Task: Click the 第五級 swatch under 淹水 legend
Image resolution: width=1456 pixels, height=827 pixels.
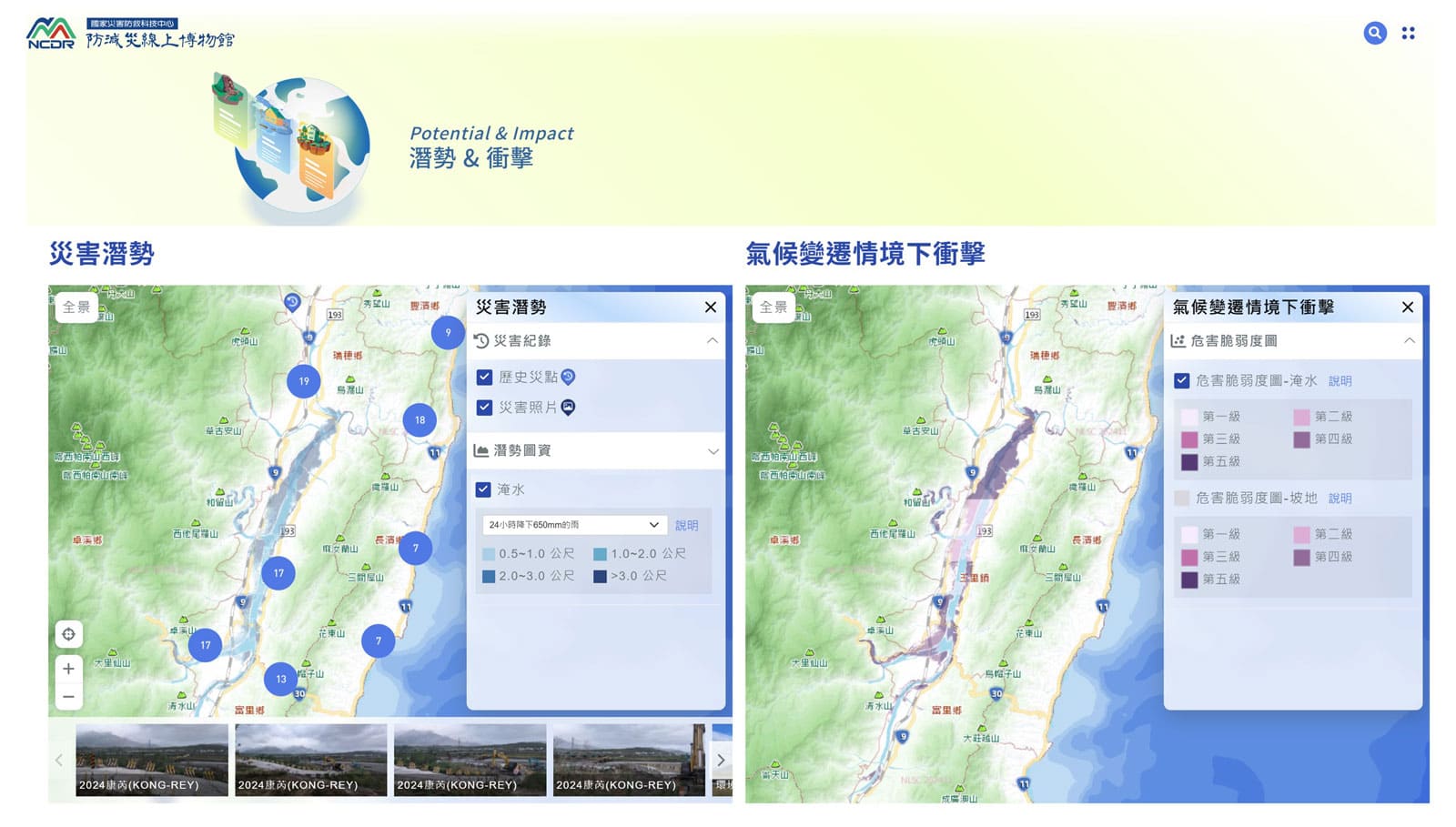Action: (x=1189, y=462)
